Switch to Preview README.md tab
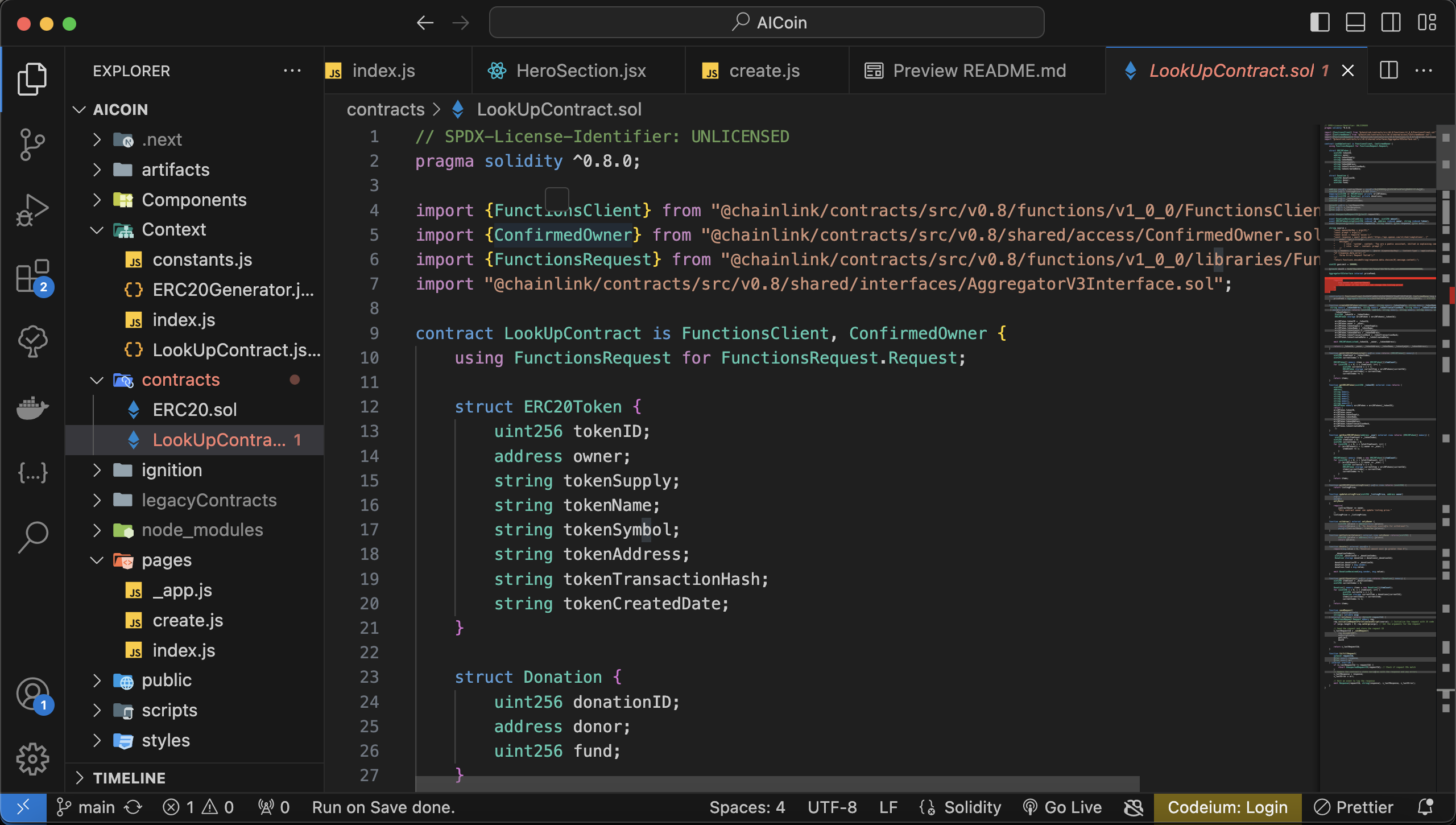Image resolution: width=1456 pixels, height=825 pixels. click(979, 71)
